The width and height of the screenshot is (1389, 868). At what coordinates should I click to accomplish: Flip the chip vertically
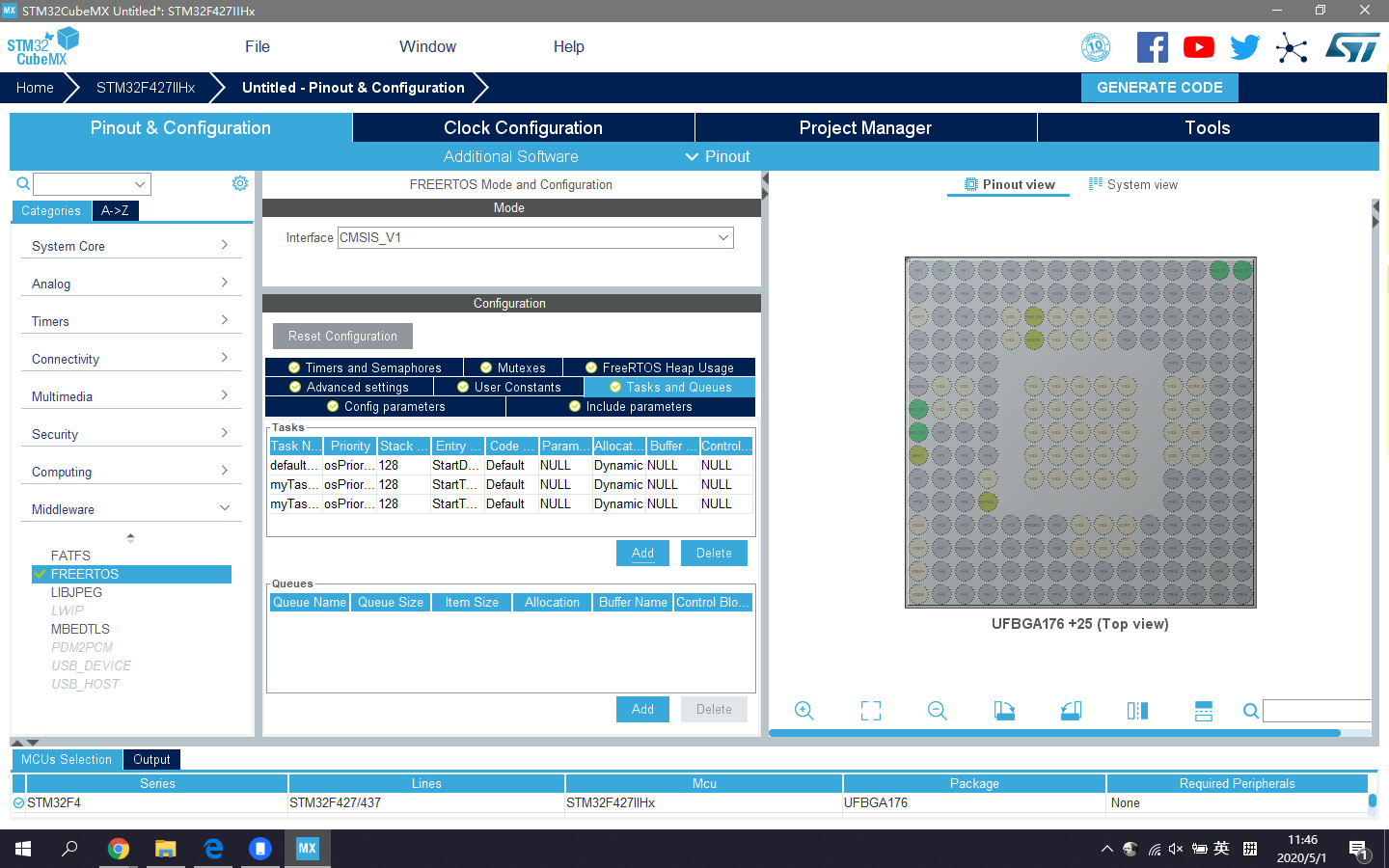click(x=1204, y=711)
